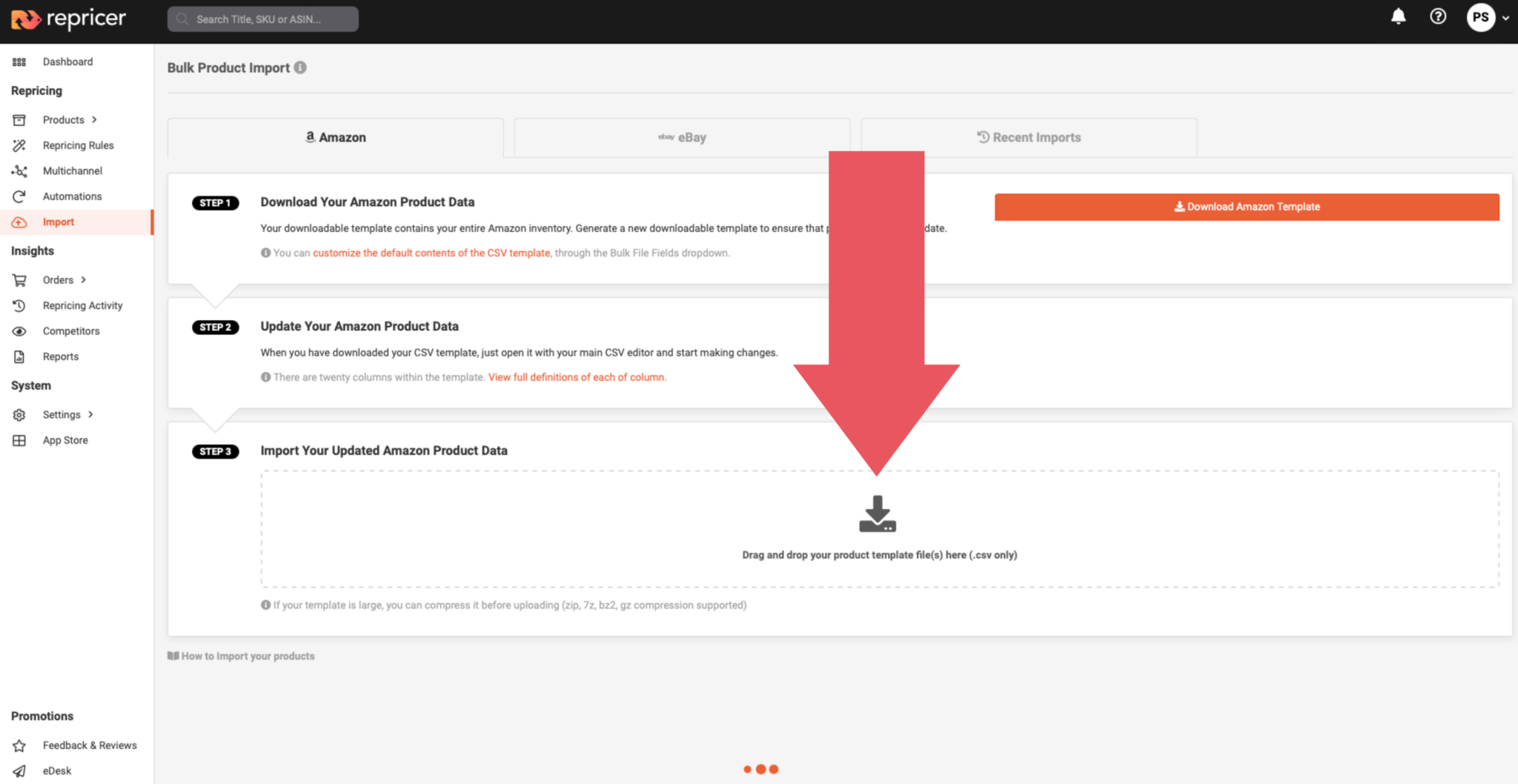Click the Reports document icon
The width and height of the screenshot is (1518, 784).
[x=19, y=357]
